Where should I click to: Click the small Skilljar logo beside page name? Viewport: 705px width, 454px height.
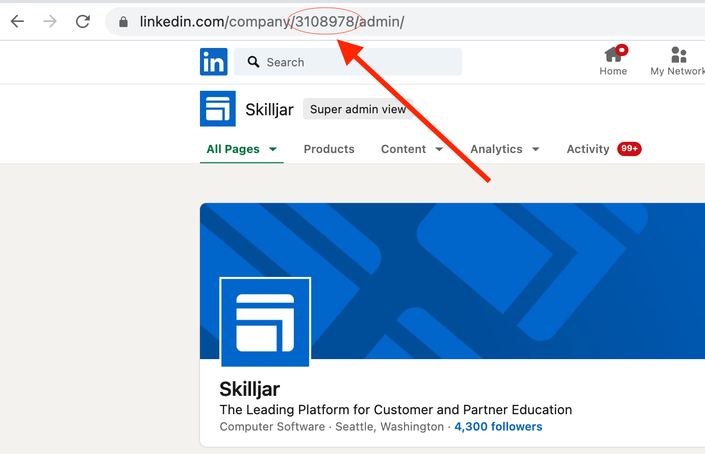point(218,109)
